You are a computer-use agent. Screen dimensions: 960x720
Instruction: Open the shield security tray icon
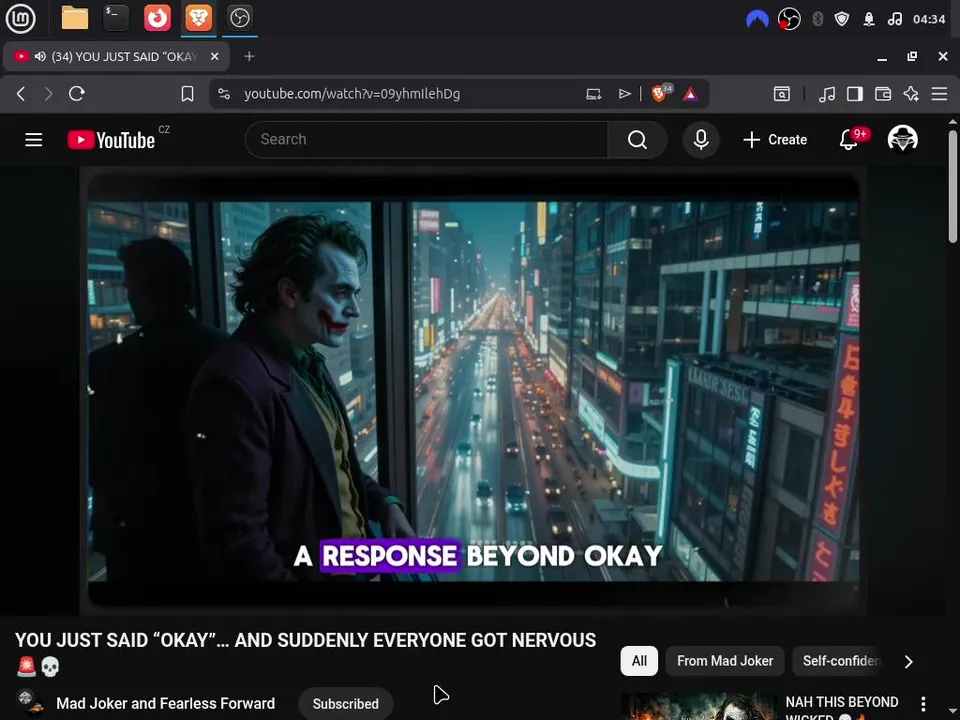(842, 19)
